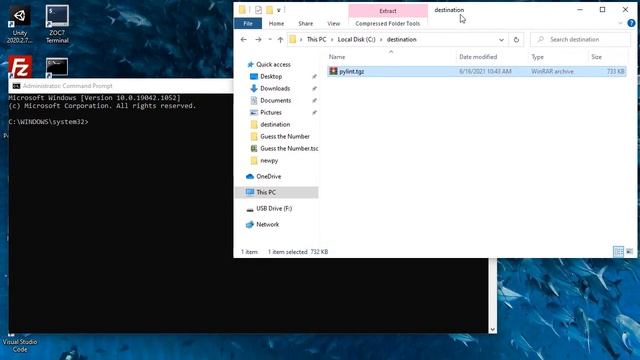Image resolution: width=640 pixels, height=360 pixels.
Task: Click the Extract contextual tab header
Action: (388, 11)
